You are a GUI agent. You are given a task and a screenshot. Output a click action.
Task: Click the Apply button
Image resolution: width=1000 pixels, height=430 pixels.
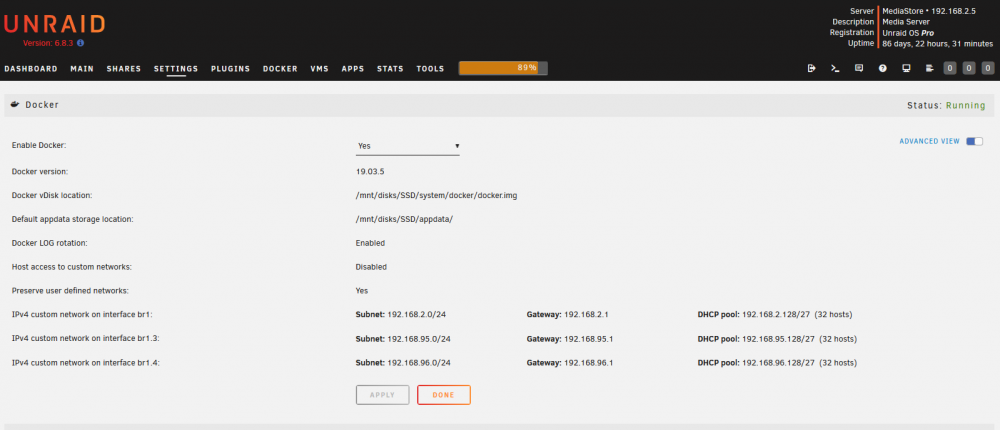383,395
